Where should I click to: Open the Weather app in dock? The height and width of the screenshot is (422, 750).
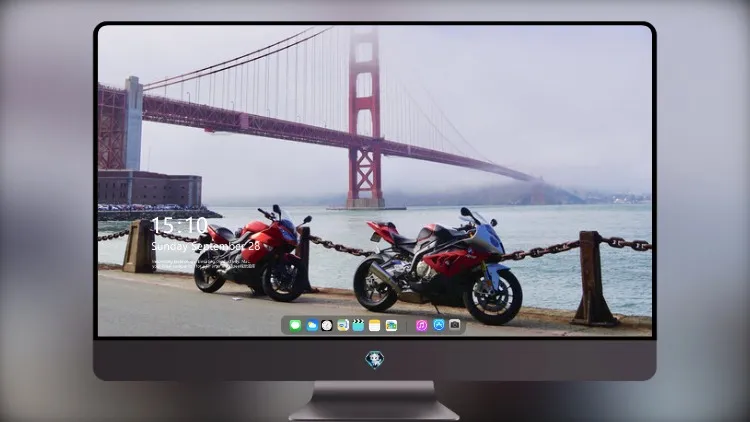point(312,326)
